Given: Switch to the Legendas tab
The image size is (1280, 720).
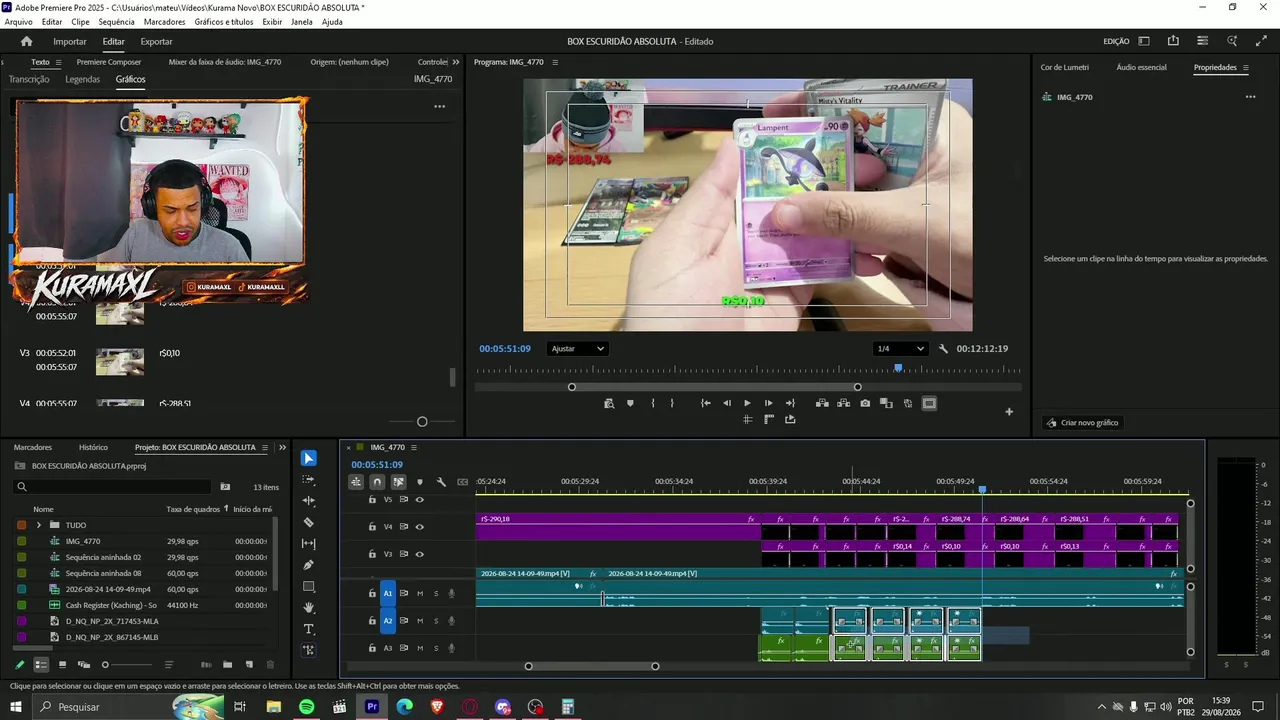Looking at the screenshot, I should (82, 79).
